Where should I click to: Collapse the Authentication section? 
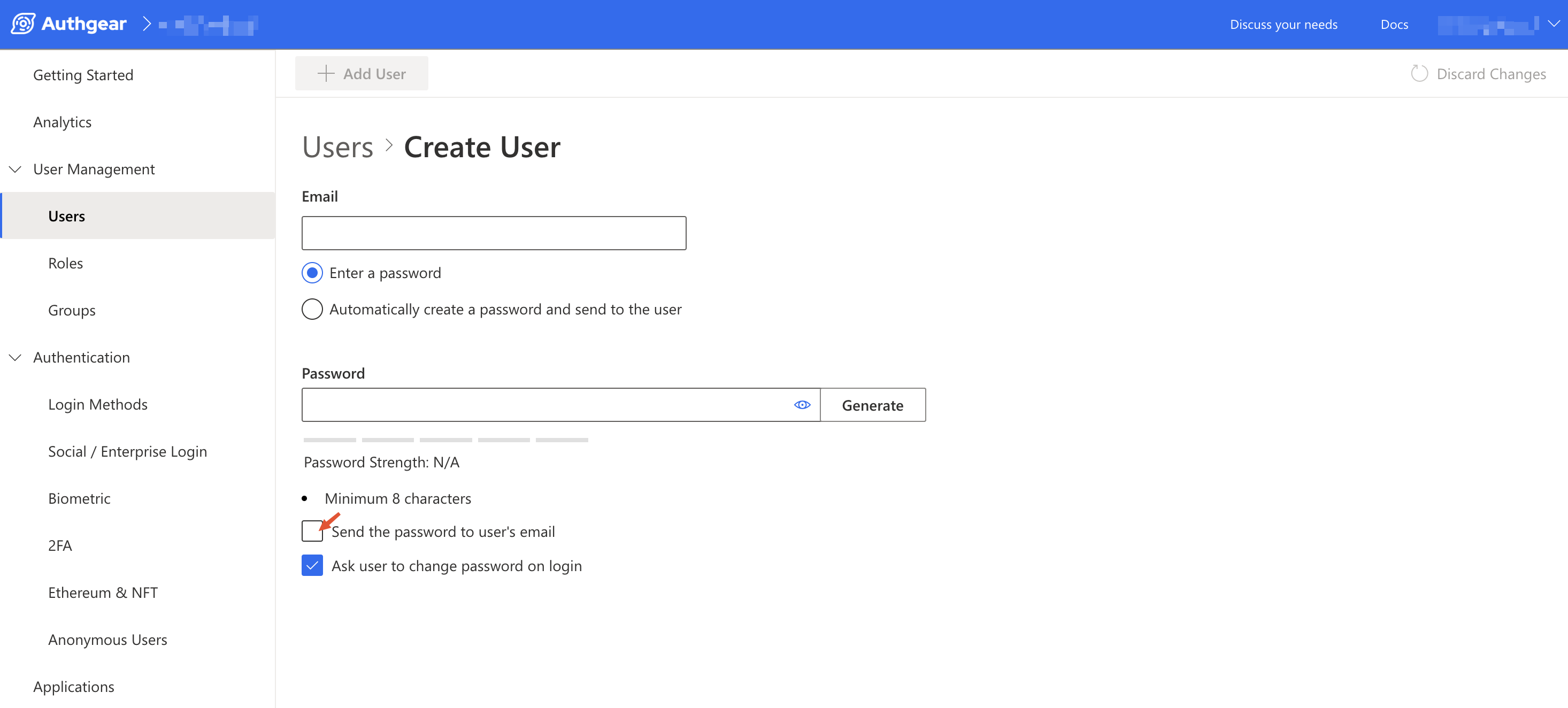[x=15, y=357]
